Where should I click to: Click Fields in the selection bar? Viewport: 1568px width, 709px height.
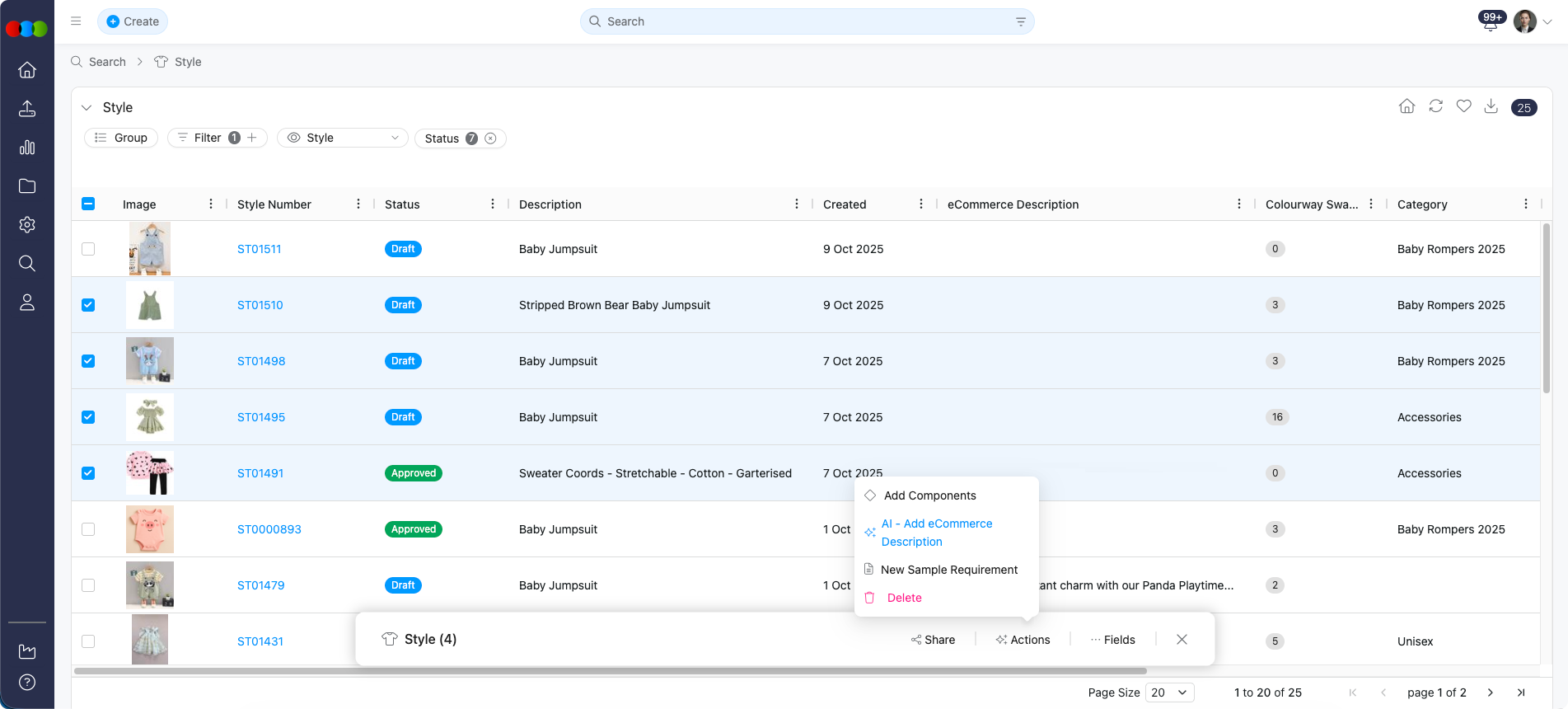[1112, 640]
